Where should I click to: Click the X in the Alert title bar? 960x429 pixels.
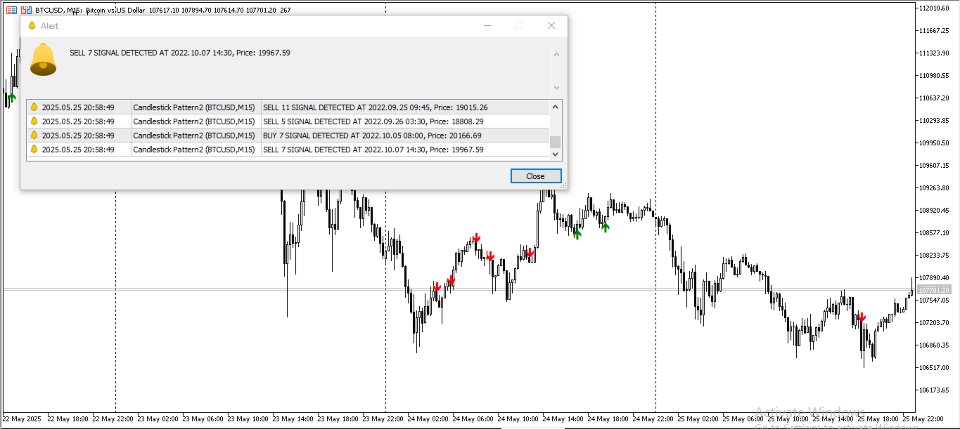[x=551, y=26]
